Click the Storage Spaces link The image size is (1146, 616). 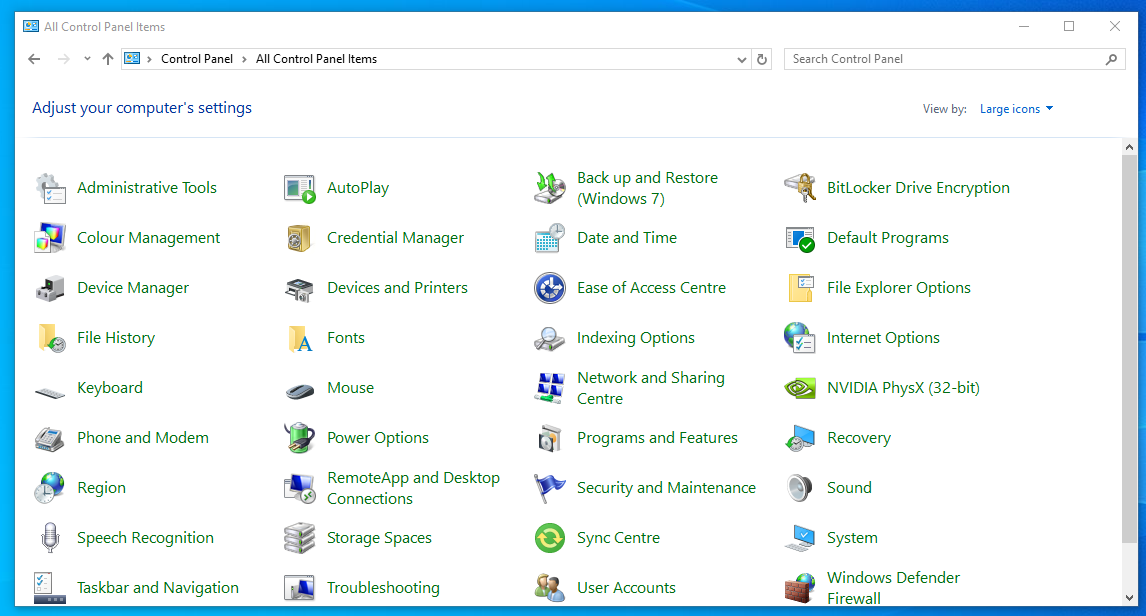pyautogui.click(x=379, y=539)
